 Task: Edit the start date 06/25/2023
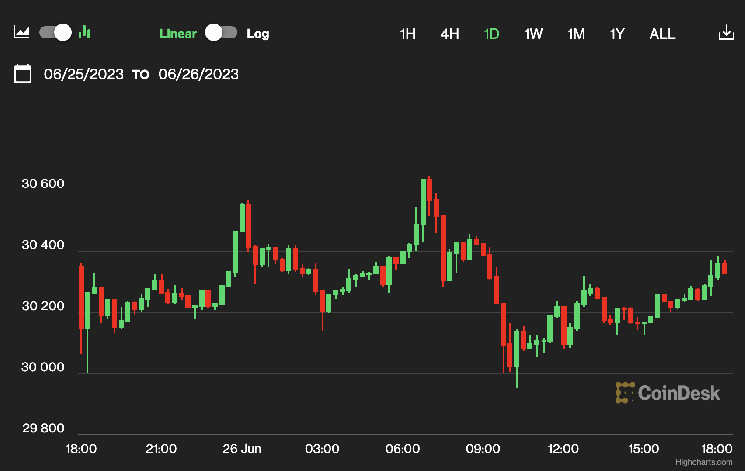[84, 74]
